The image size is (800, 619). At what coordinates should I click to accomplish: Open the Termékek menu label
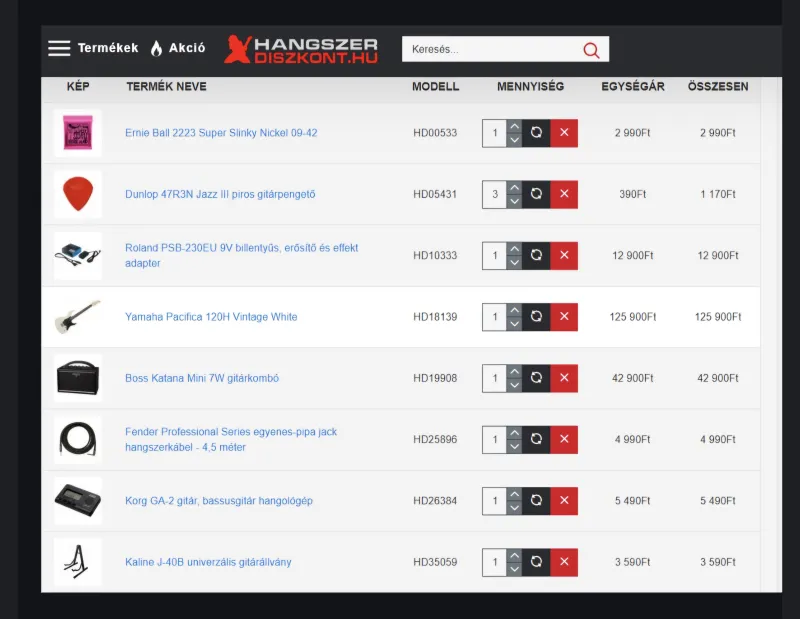point(108,48)
